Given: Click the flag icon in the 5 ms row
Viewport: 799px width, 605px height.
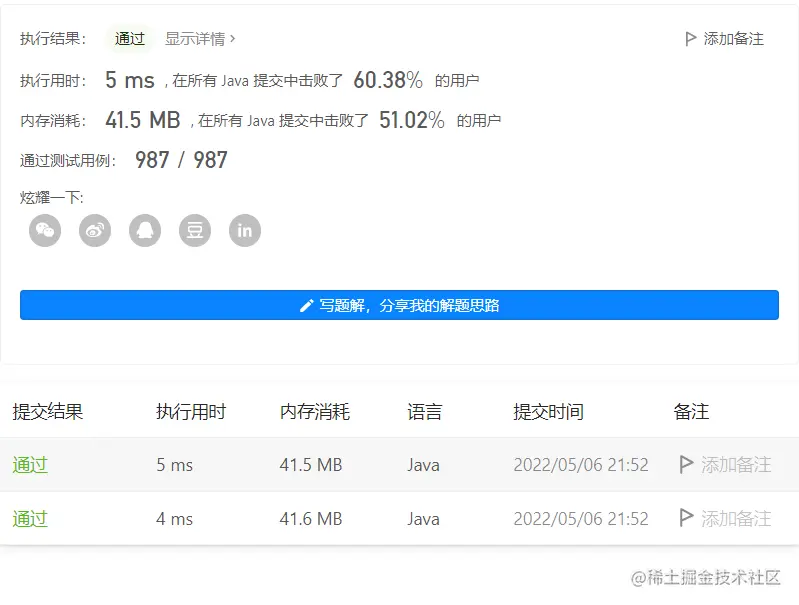Looking at the screenshot, I should (x=686, y=464).
